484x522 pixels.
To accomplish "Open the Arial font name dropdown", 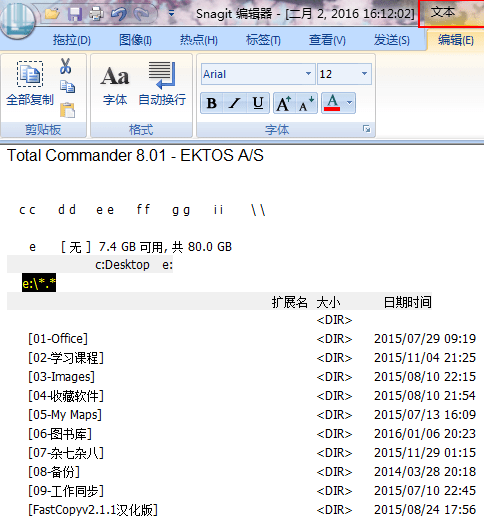I will tap(308, 74).
